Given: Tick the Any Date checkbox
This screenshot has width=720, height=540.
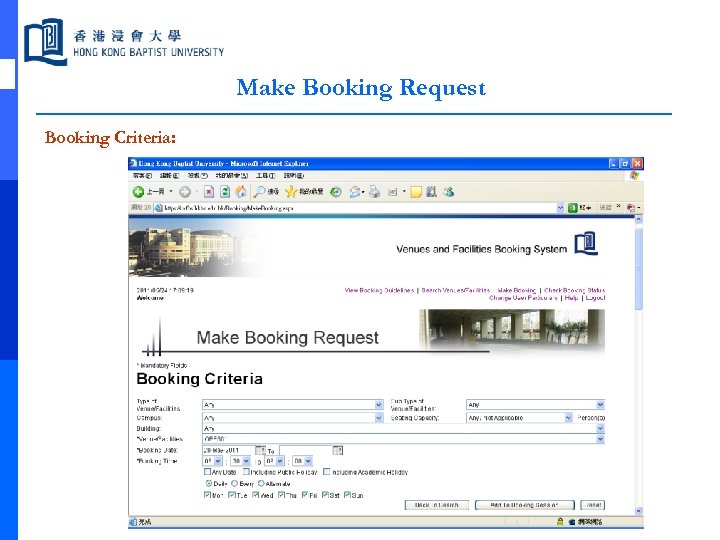Looking at the screenshot, I should (x=207, y=472).
